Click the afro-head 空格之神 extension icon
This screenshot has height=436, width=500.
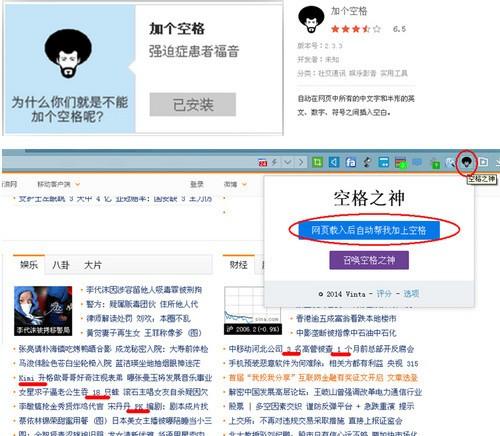pos(466,162)
